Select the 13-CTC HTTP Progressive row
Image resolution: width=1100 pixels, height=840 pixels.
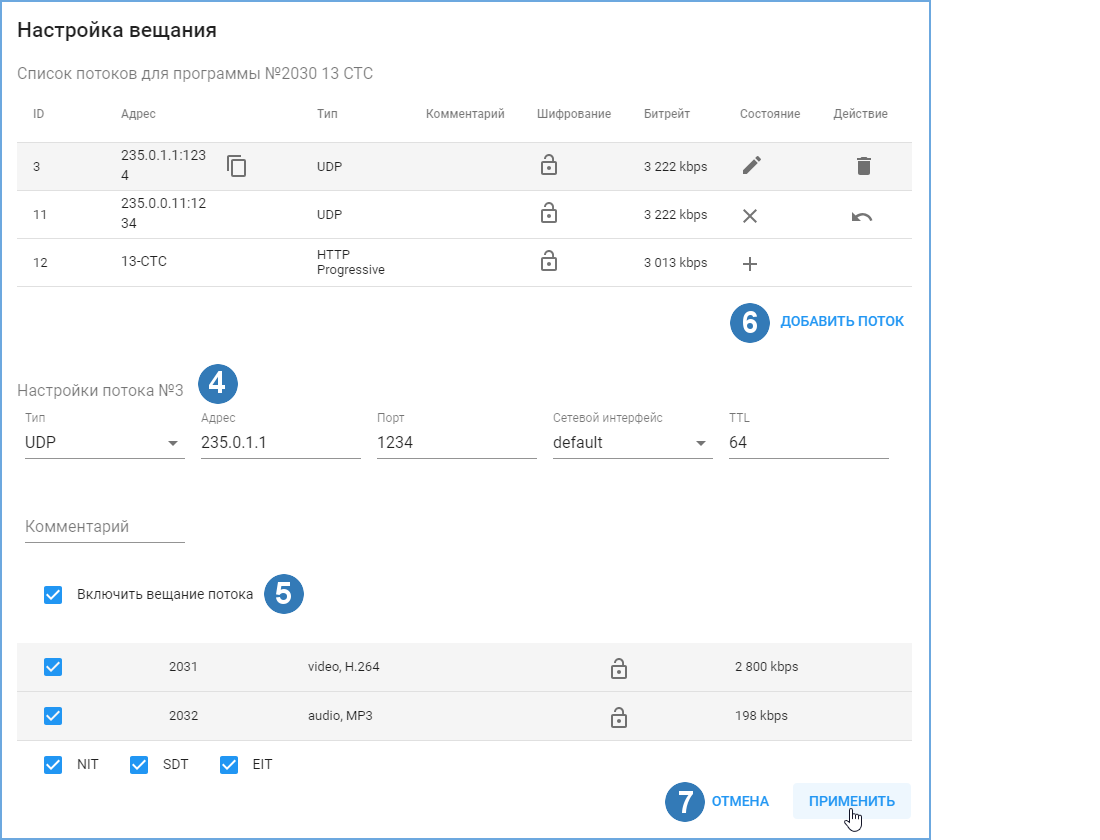click(x=464, y=262)
